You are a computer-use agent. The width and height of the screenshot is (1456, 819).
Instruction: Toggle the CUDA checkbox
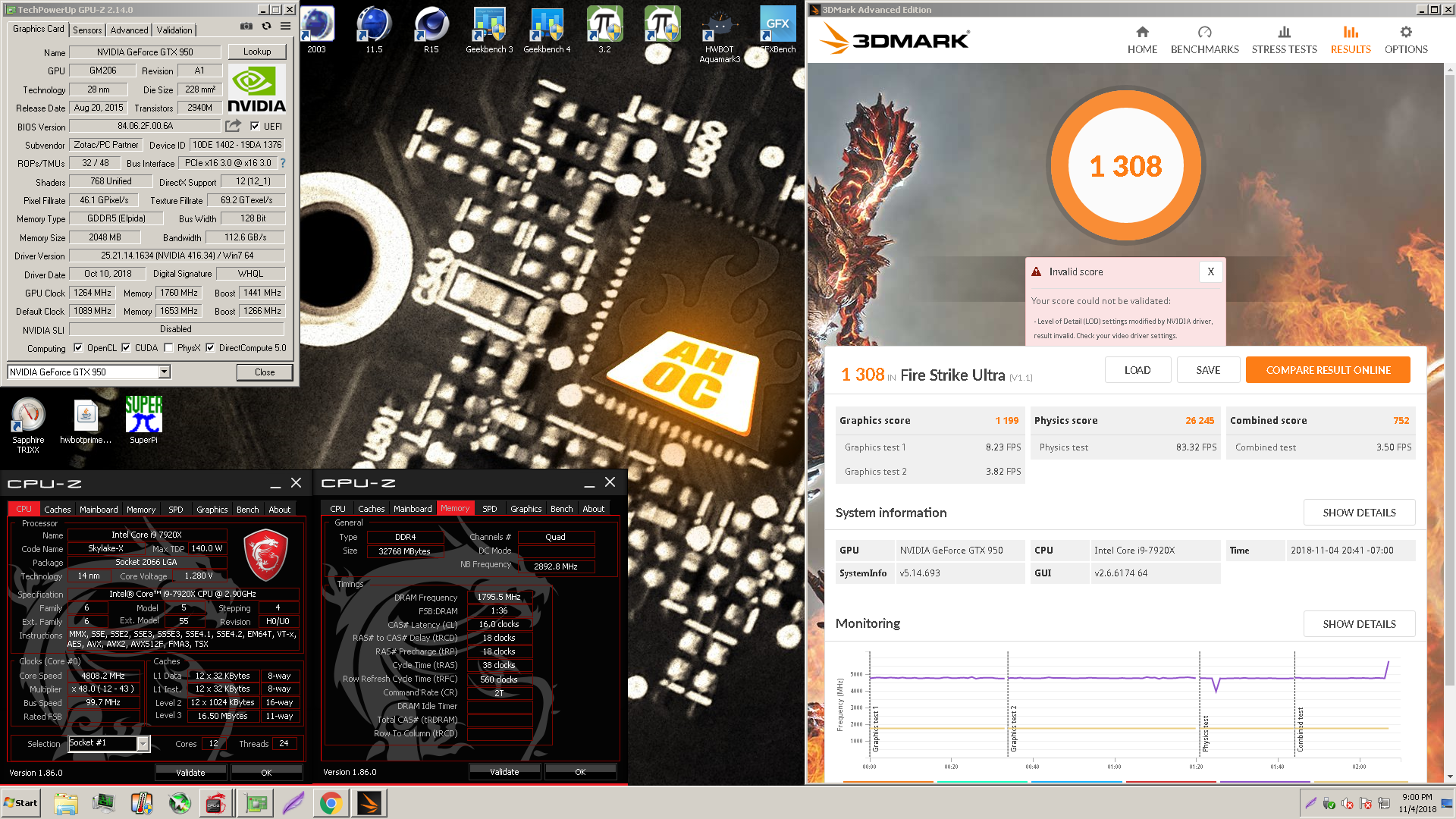[x=126, y=348]
